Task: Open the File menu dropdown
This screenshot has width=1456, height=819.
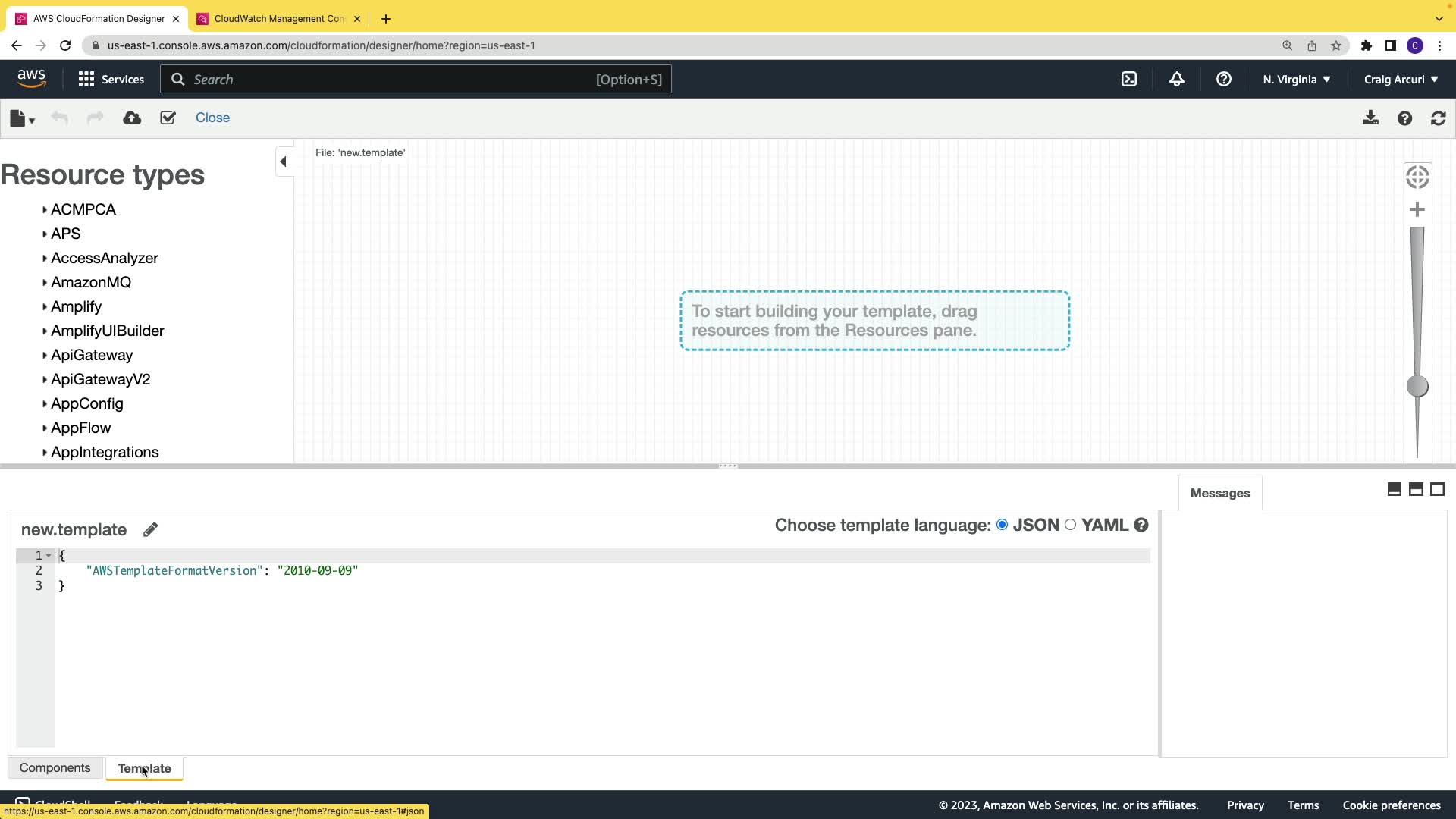Action: click(22, 118)
